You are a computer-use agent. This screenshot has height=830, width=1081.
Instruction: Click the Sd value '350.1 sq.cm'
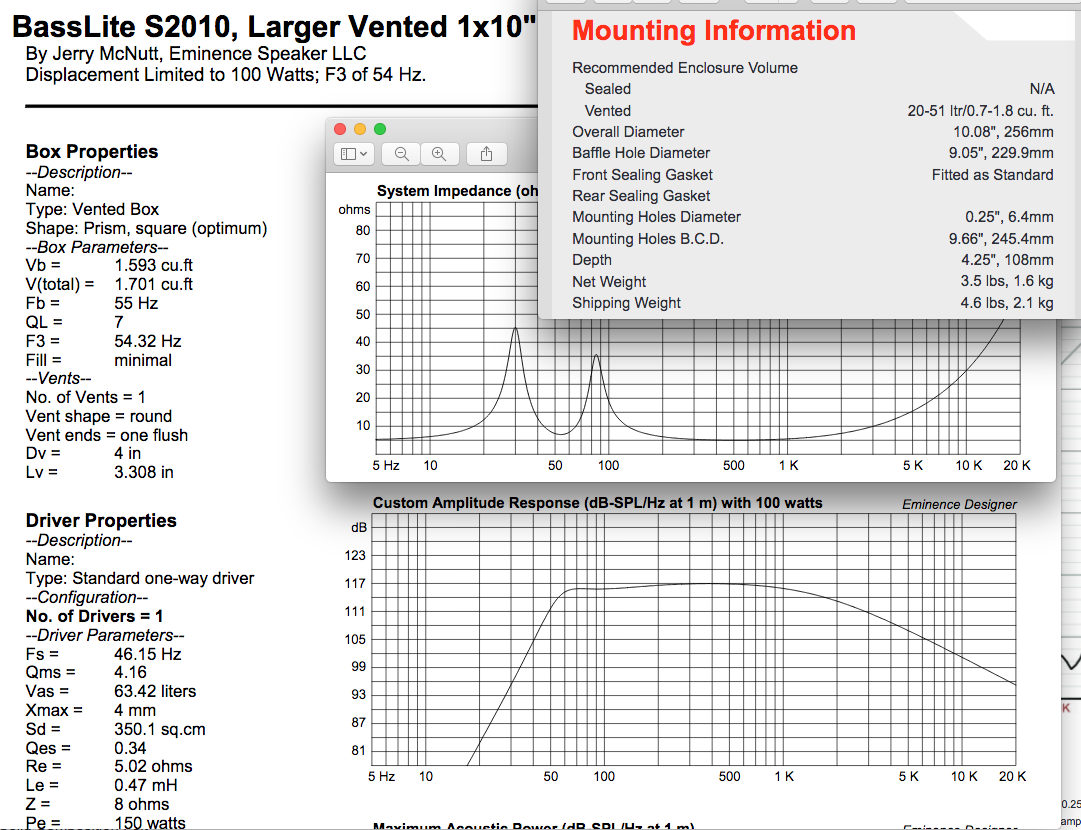tap(159, 729)
